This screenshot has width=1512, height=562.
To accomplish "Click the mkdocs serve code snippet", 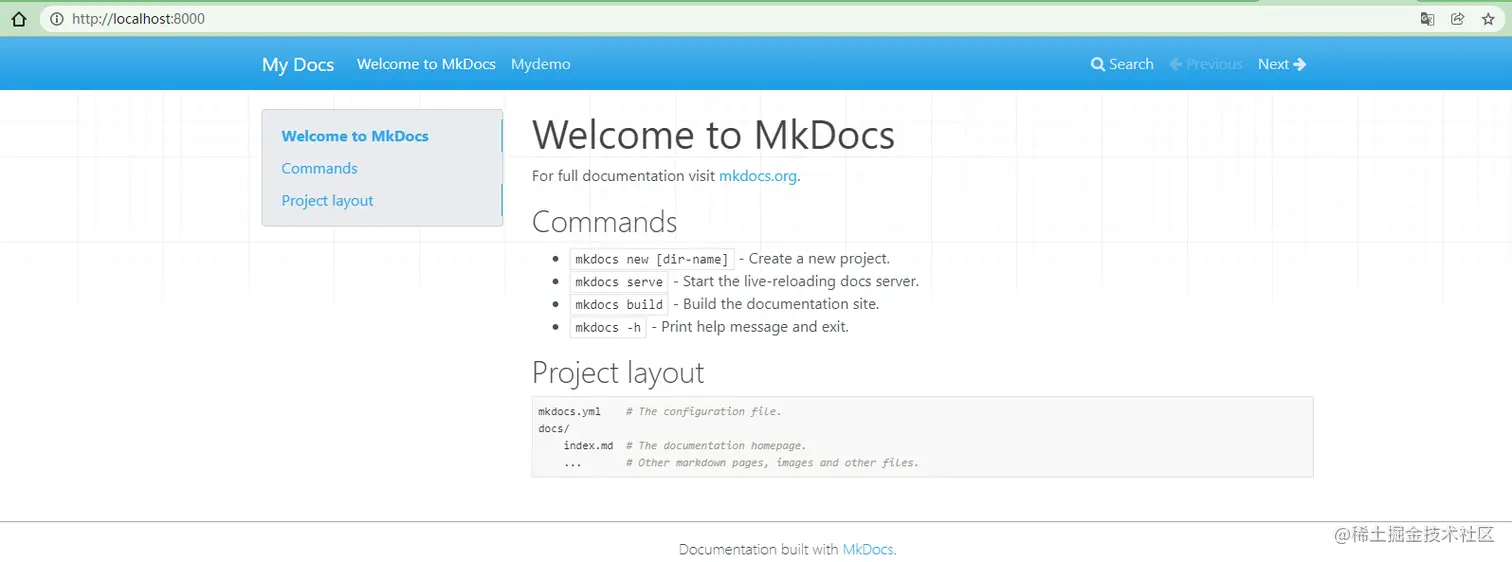I will point(619,282).
